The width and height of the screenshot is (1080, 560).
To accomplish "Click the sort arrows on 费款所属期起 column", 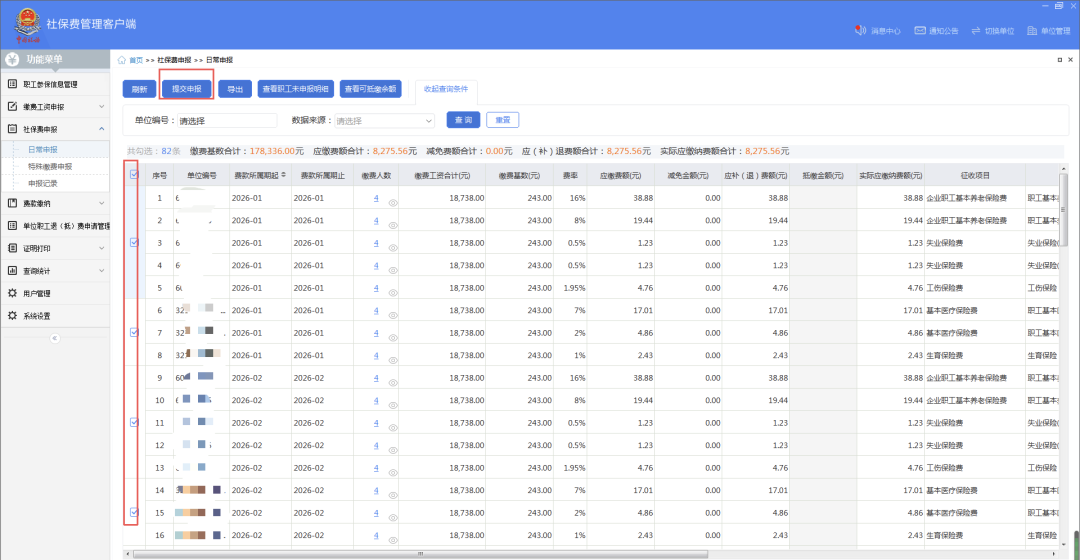I will click(284, 175).
